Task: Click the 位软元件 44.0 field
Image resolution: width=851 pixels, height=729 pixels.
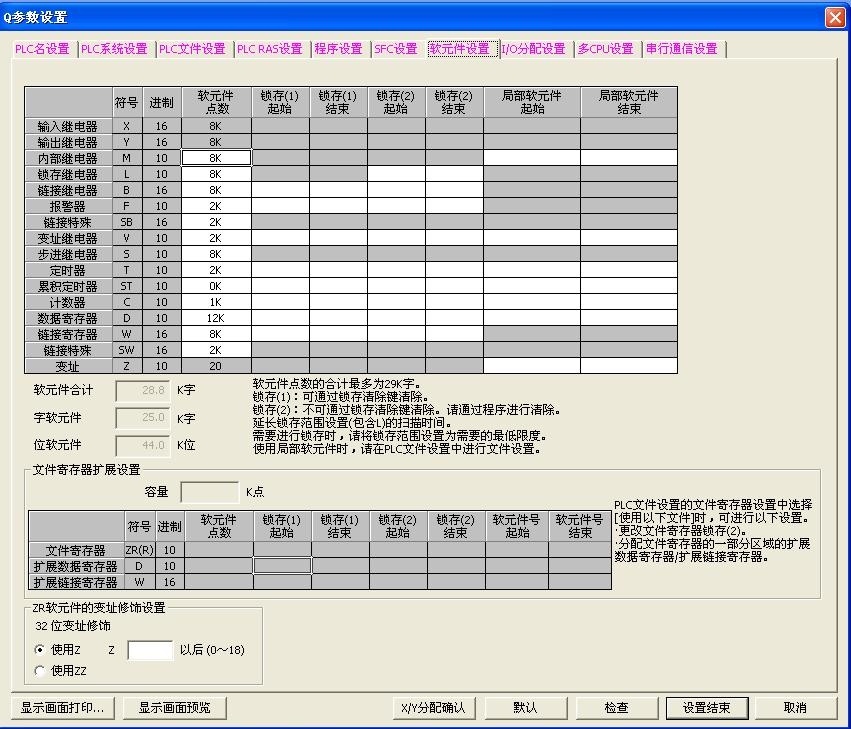Action: click(143, 446)
